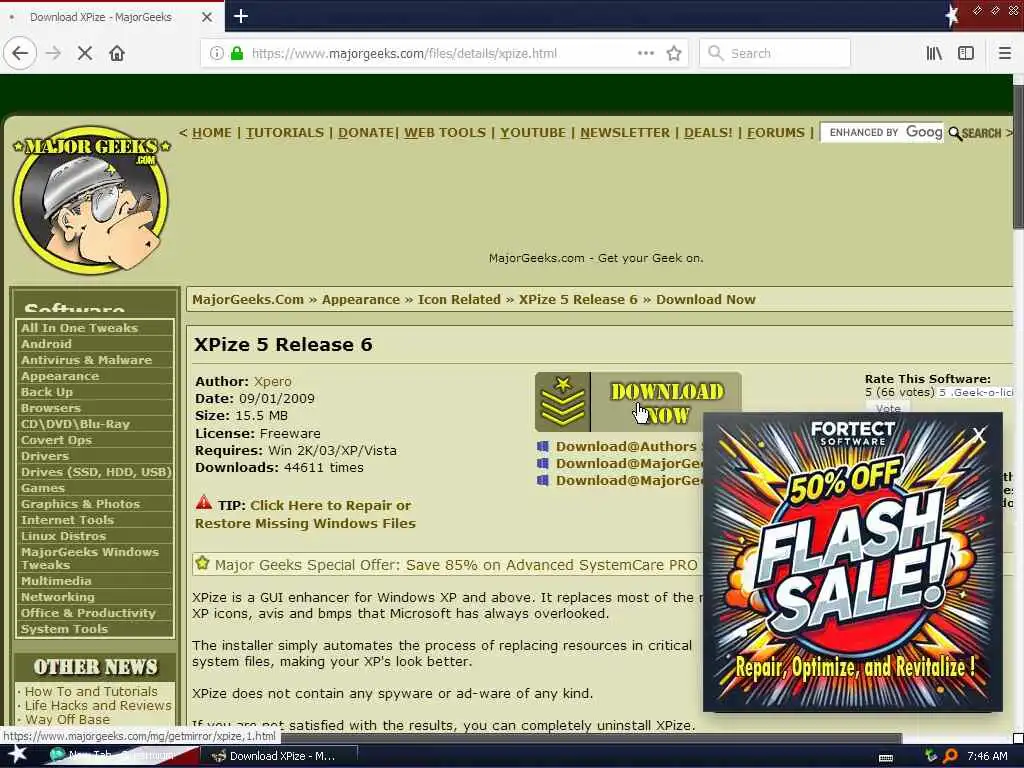The width and height of the screenshot is (1024, 768).
Task: Open the Android category
Action: click(46, 344)
